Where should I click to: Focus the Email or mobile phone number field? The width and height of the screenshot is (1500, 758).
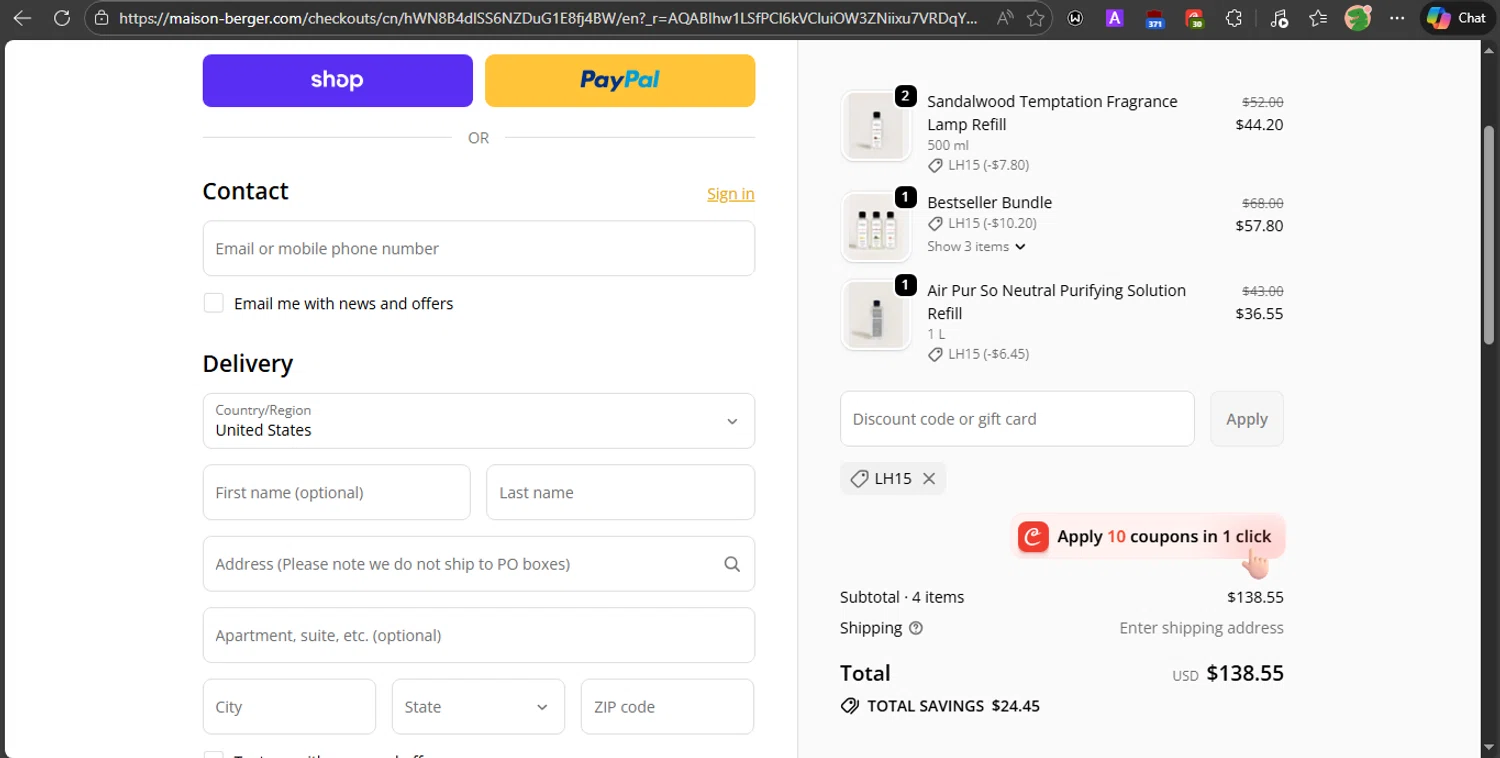point(479,249)
